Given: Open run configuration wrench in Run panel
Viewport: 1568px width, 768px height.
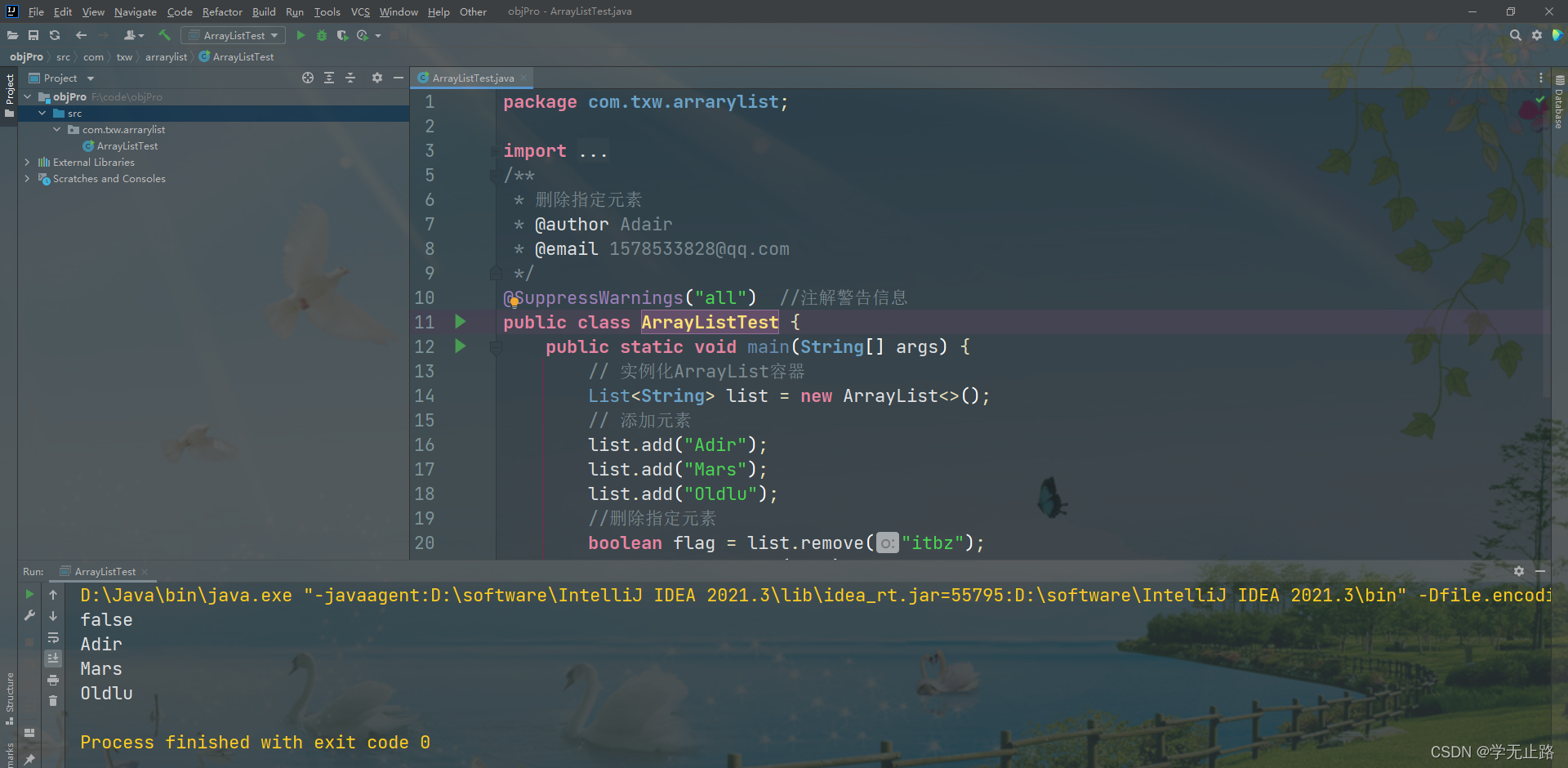Looking at the screenshot, I should [29, 616].
